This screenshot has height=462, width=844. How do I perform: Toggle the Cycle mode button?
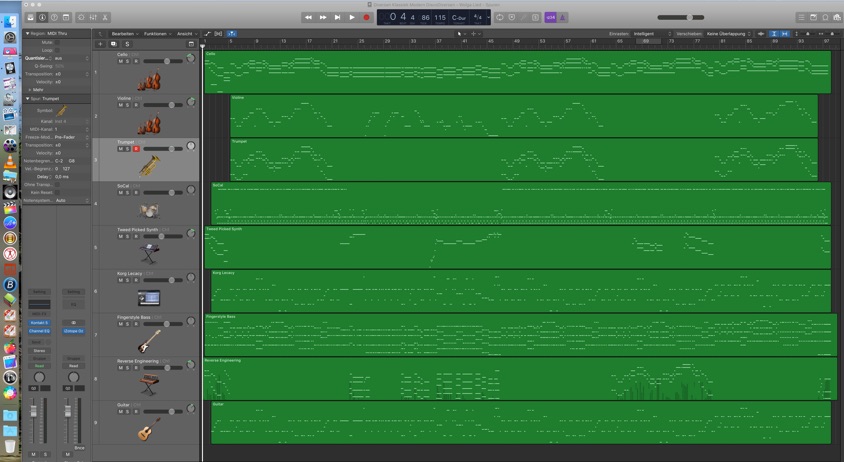(500, 17)
